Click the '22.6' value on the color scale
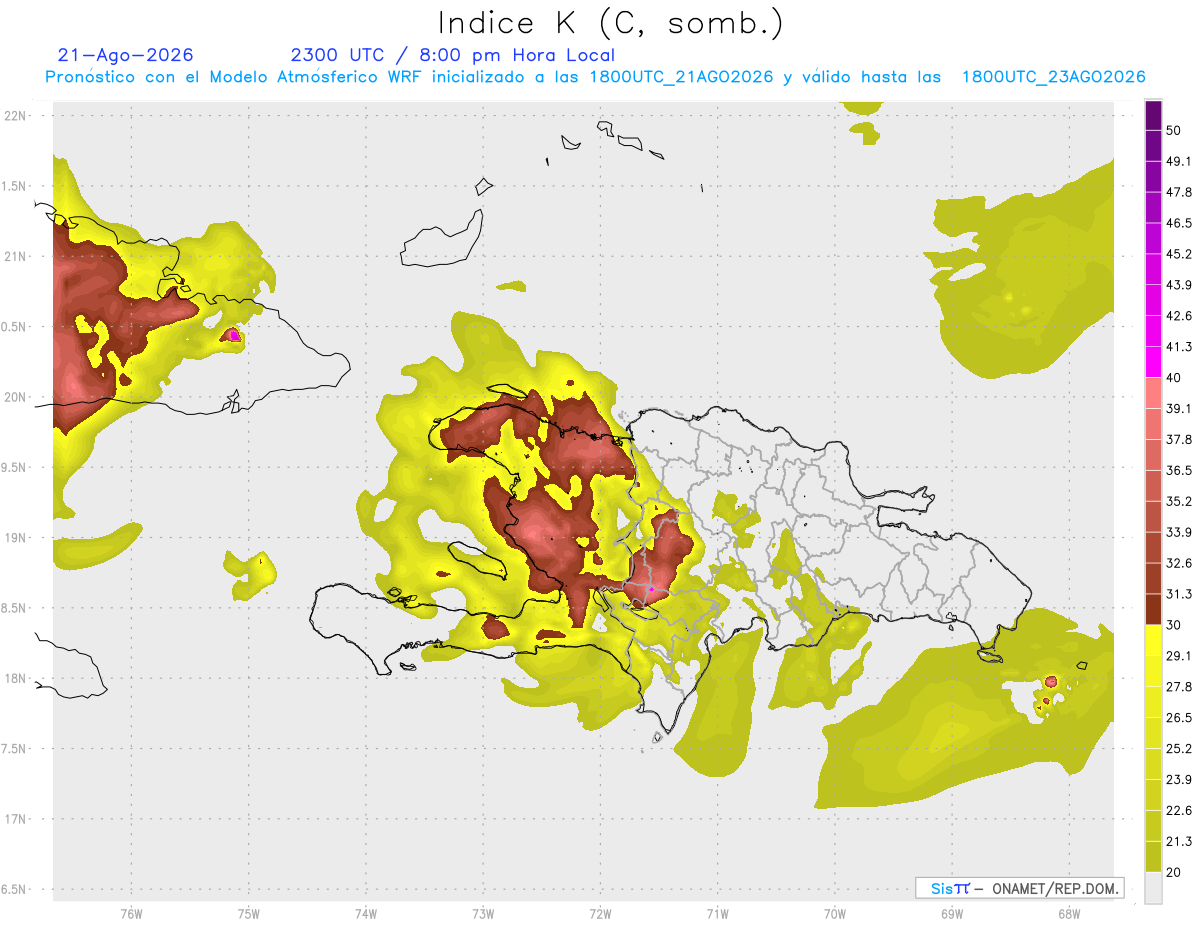 (x=1178, y=811)
